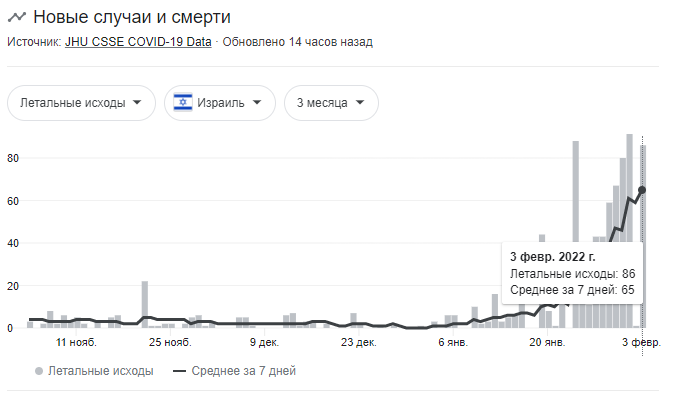Select the tall gray bar near 25 нояб.
673x395 pixels.
[x=145, y=304]
